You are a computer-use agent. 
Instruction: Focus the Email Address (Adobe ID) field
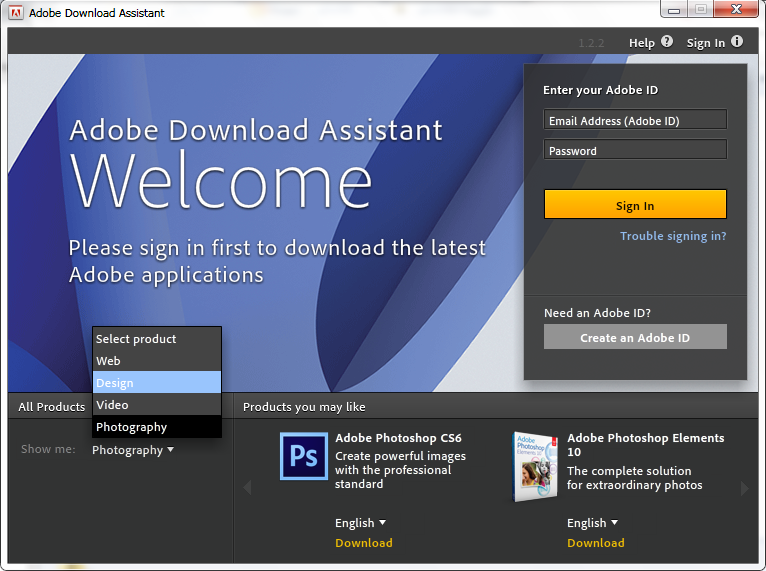tap(635, 120)
